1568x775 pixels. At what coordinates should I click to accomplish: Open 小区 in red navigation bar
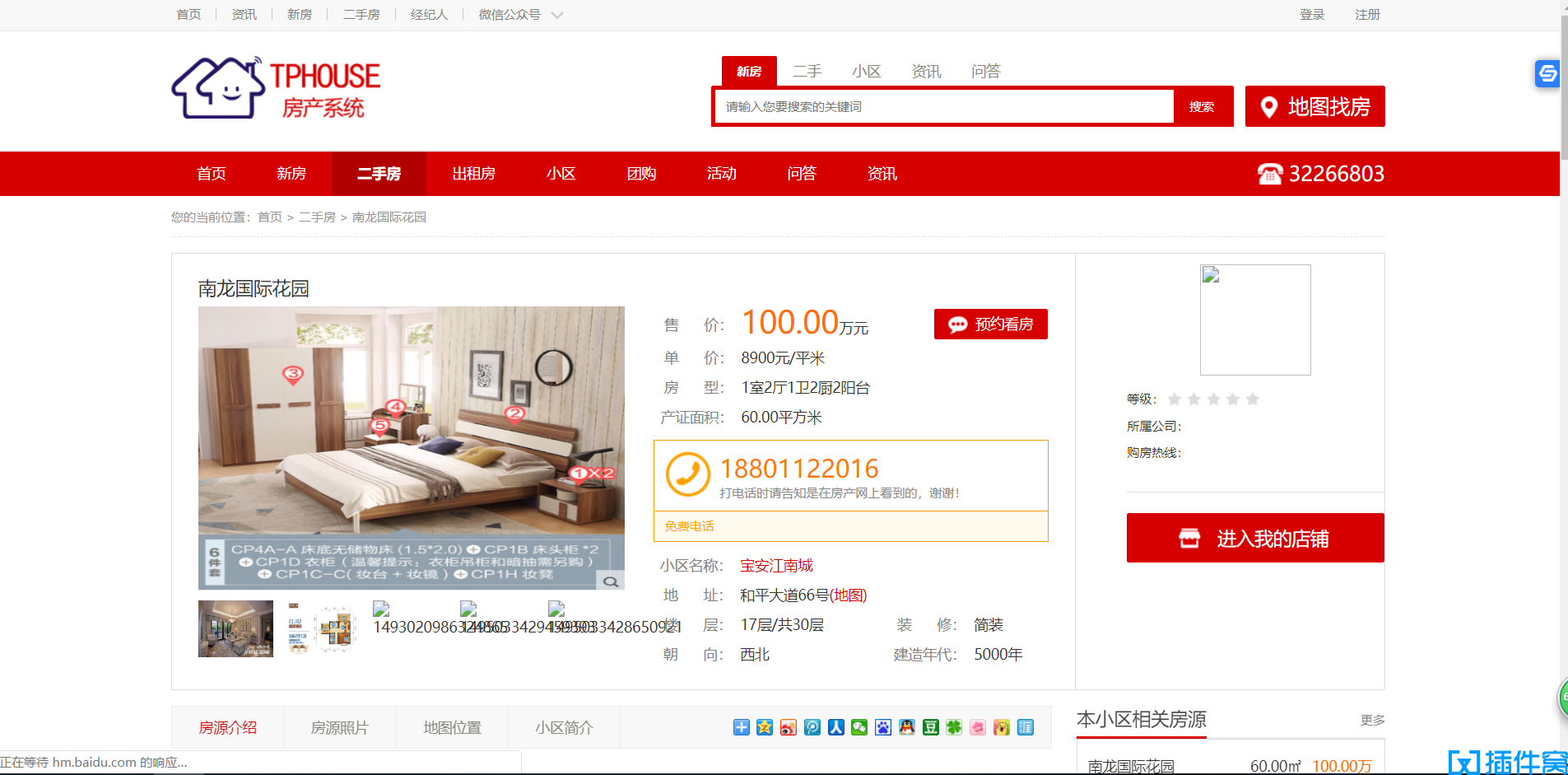[561, 174]
